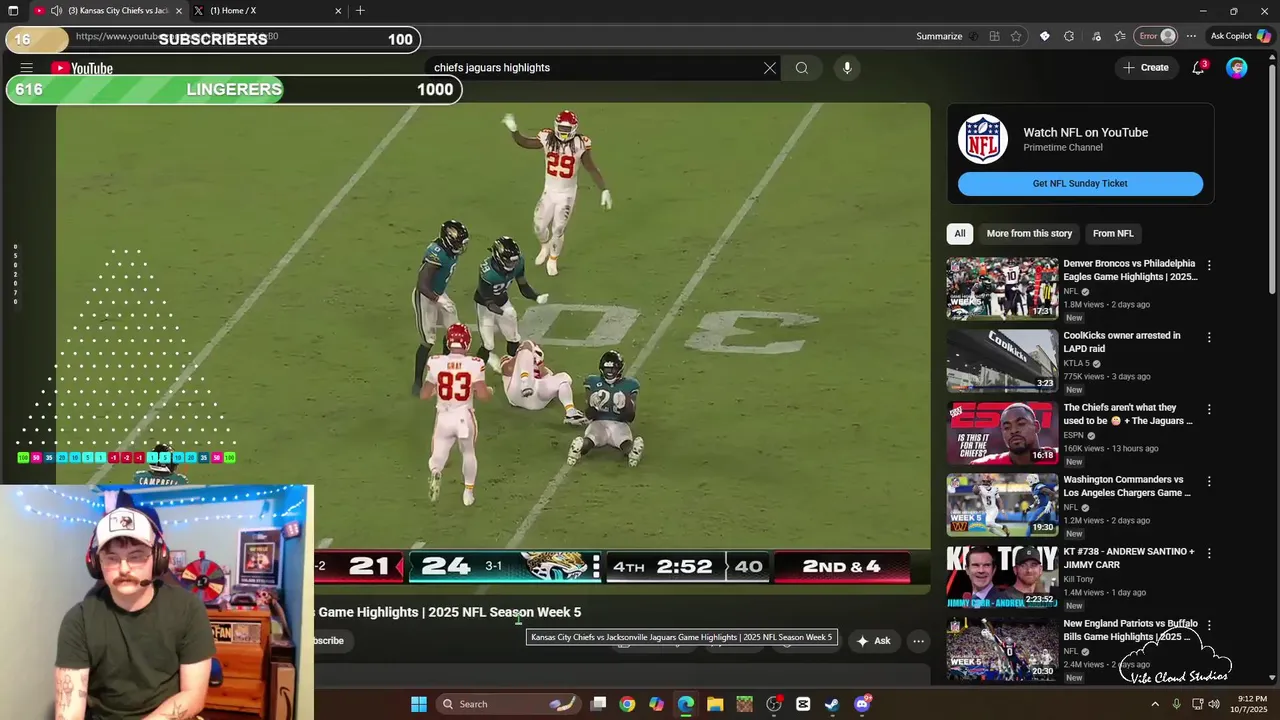Open options menu for CoolKicks video

(1209, 338)
